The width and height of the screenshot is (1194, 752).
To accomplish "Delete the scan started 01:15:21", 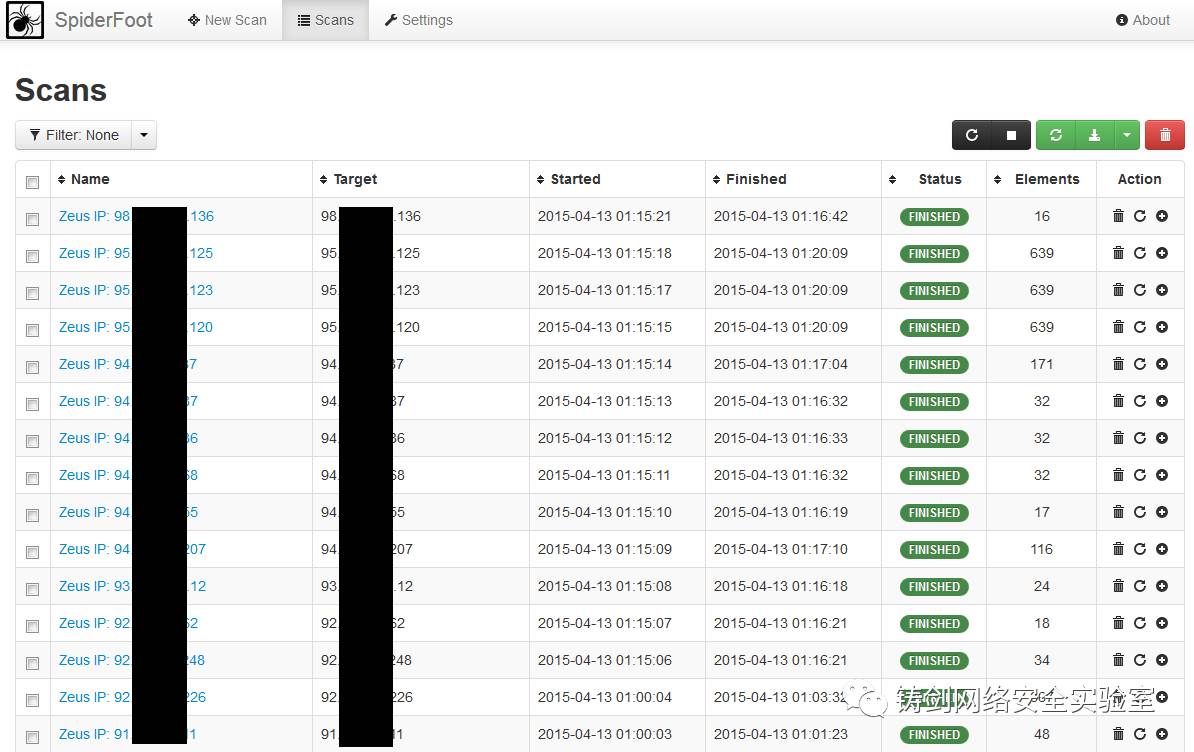I will [1118, 215].
